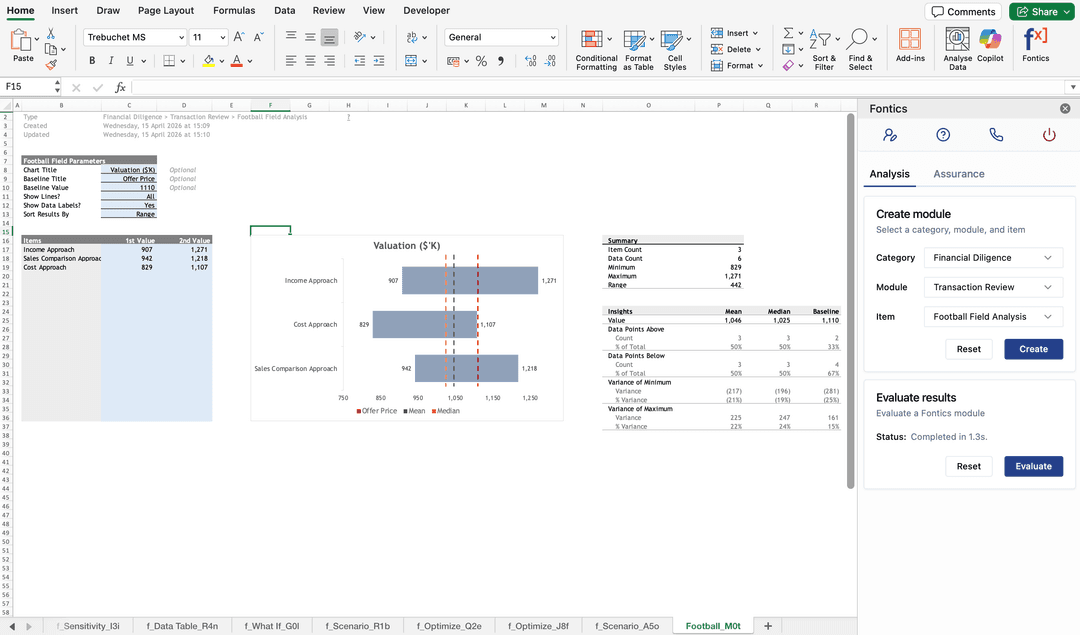Apply percent style format
Screen dimensions: 1080x635
tap(481, 61)
